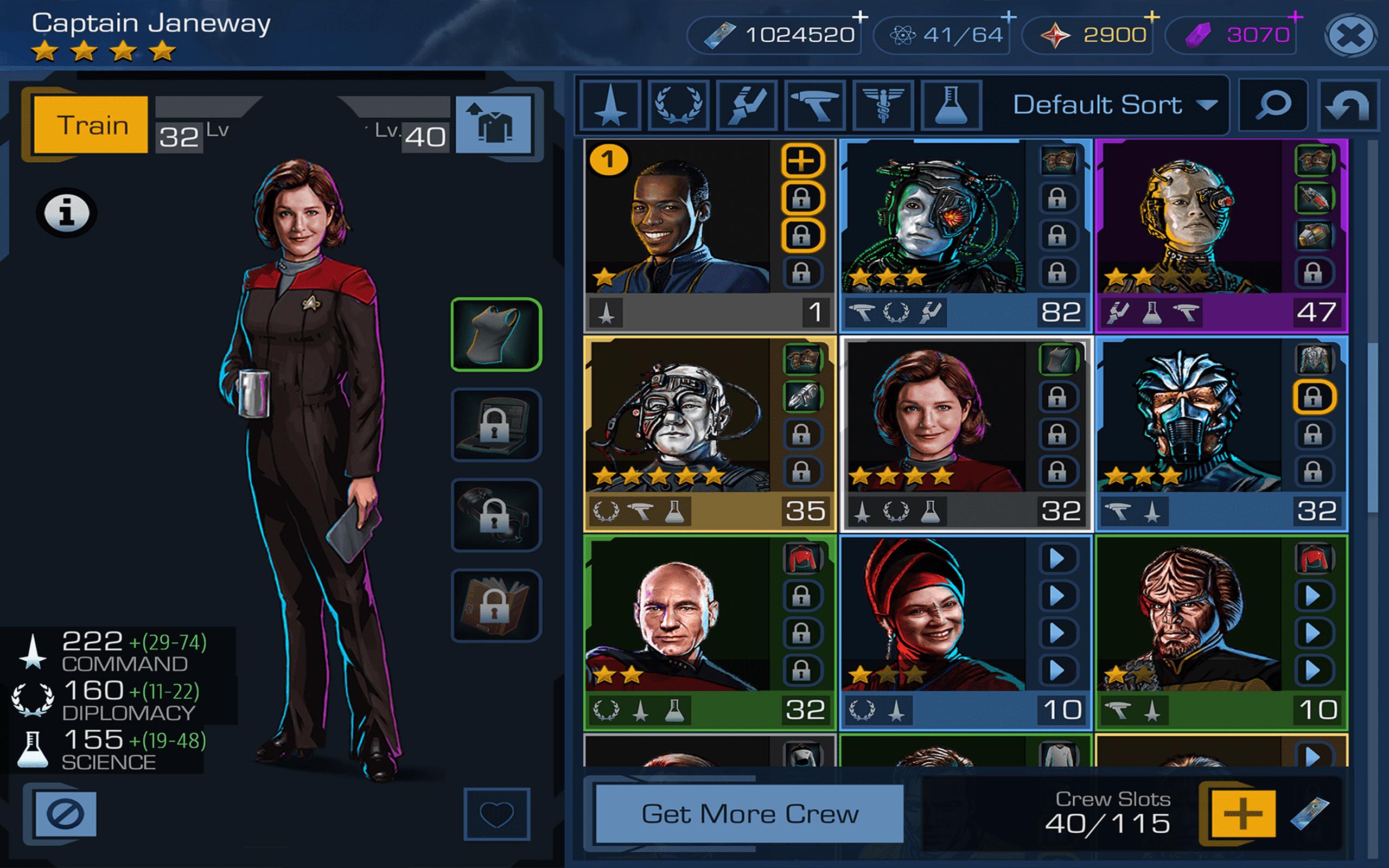Image resolution: width=1389 pixels, height=868 pixels.
Task: Toggle the uniform equip button near Lv. 40
Action: (x=494, y=125)
